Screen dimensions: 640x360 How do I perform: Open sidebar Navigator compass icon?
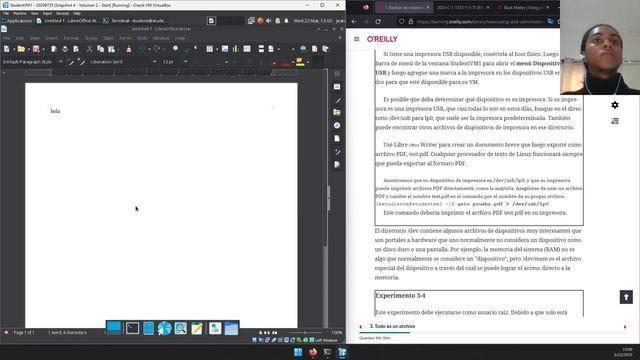point(337,125)
